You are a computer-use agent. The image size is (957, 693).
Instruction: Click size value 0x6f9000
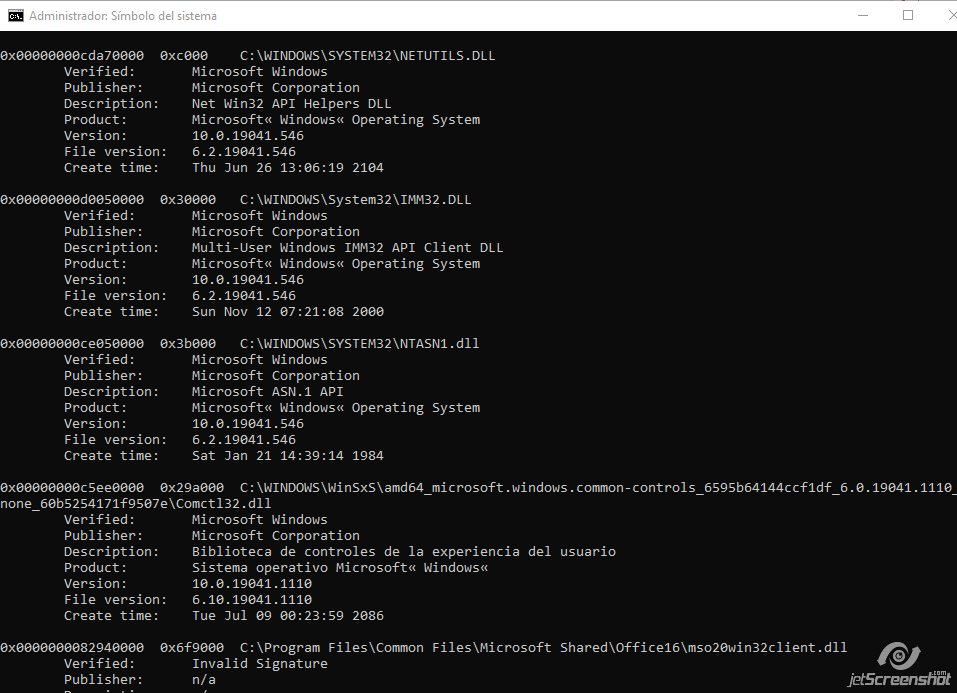tap(192, 648)
